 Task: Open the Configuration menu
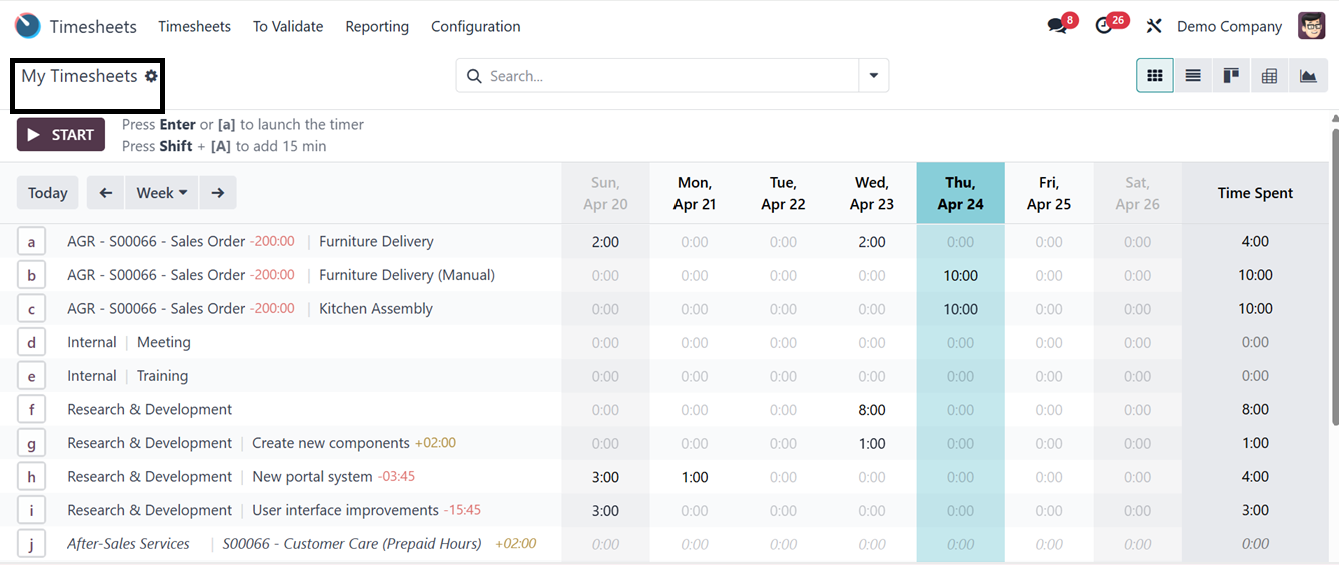click(475, 26)
